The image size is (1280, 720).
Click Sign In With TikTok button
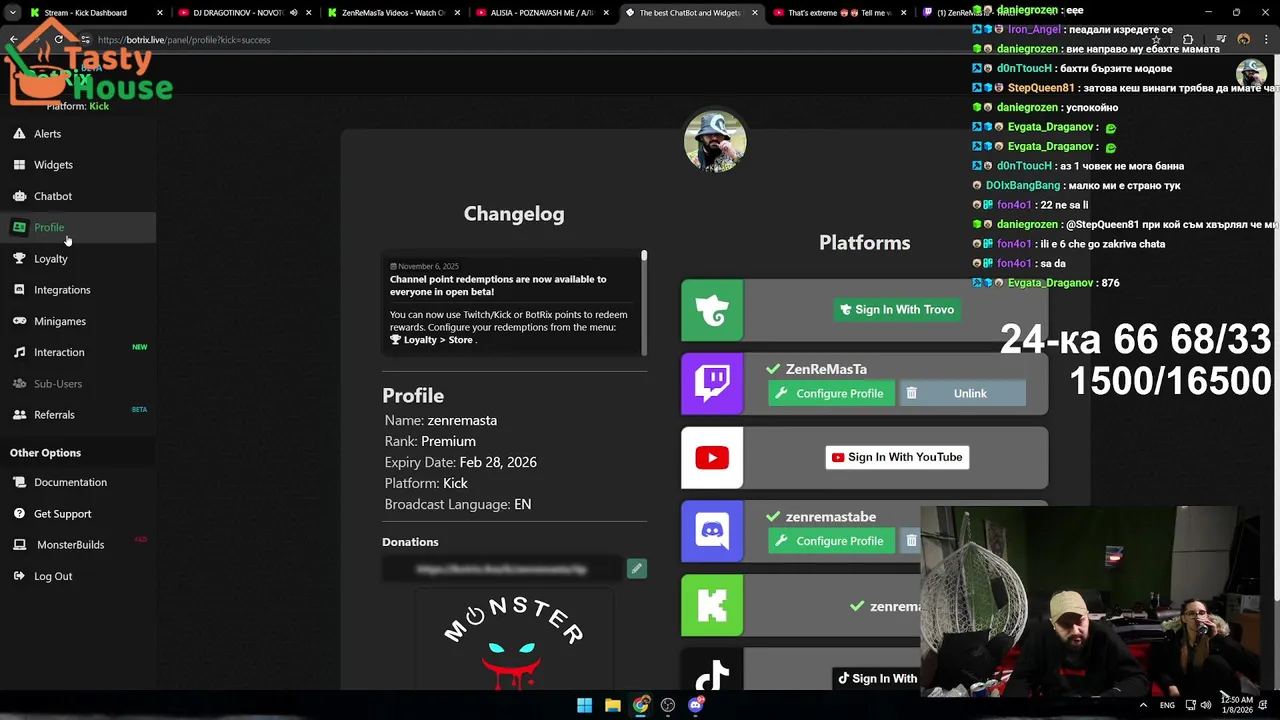pyautogui.click(x=877, y=679)
